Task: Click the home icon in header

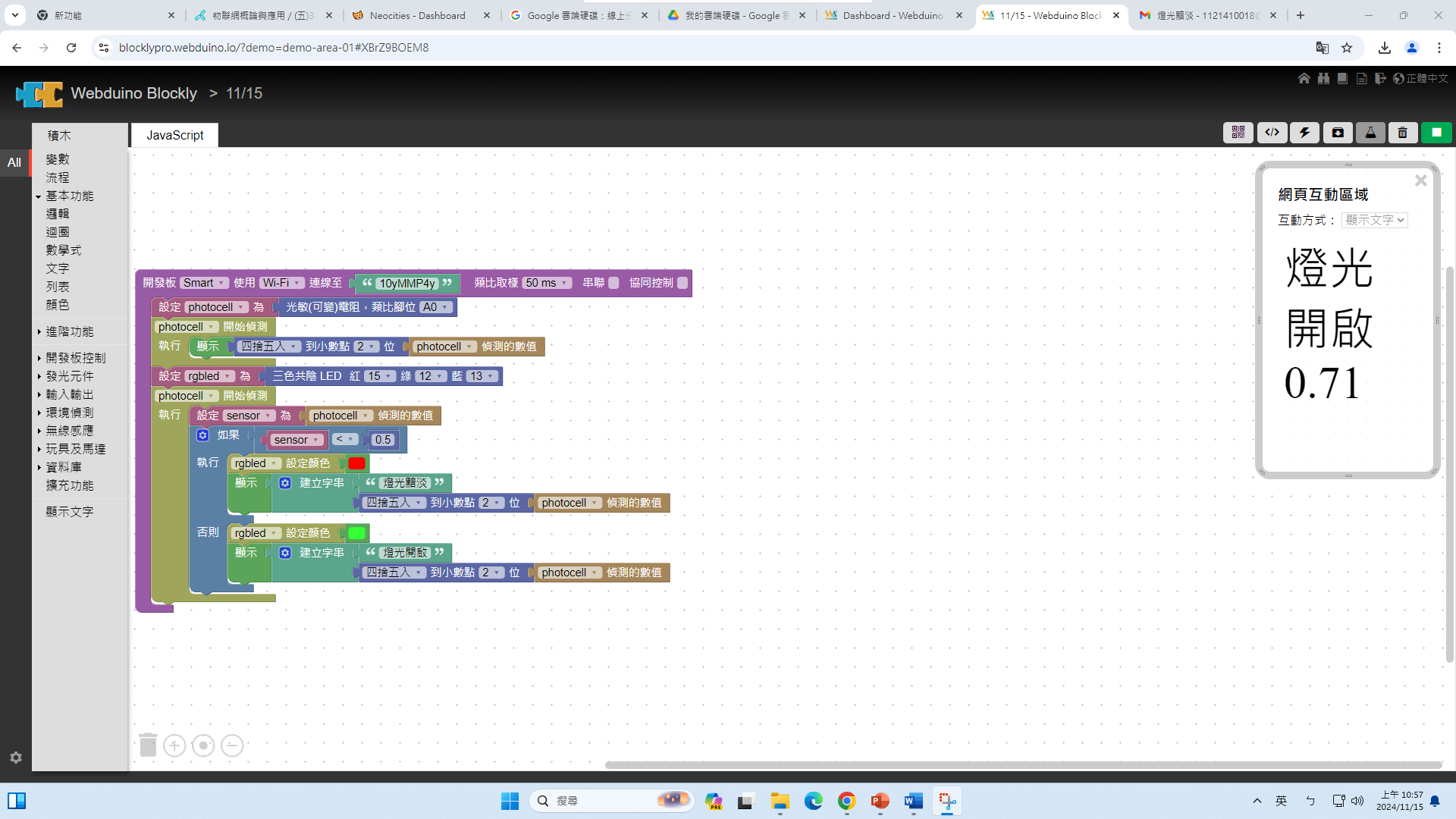Action: pyautogui.click(x=1304, y=78)
